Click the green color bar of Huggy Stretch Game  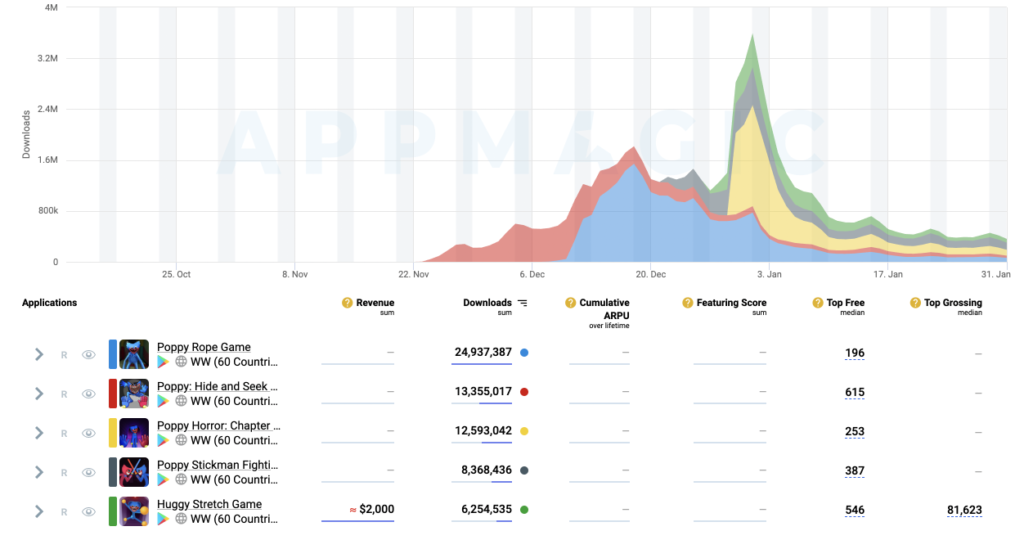pos(112,511)
